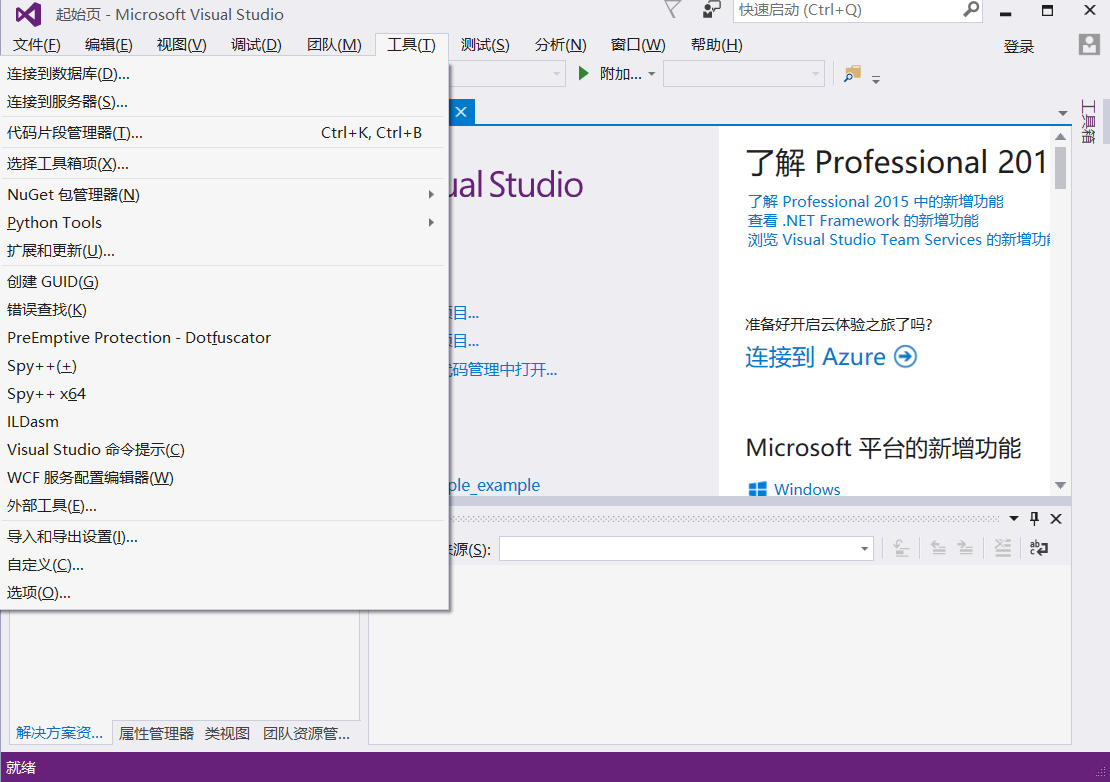Launch Spy++ from the Tools menu

[x=223, y=366]
